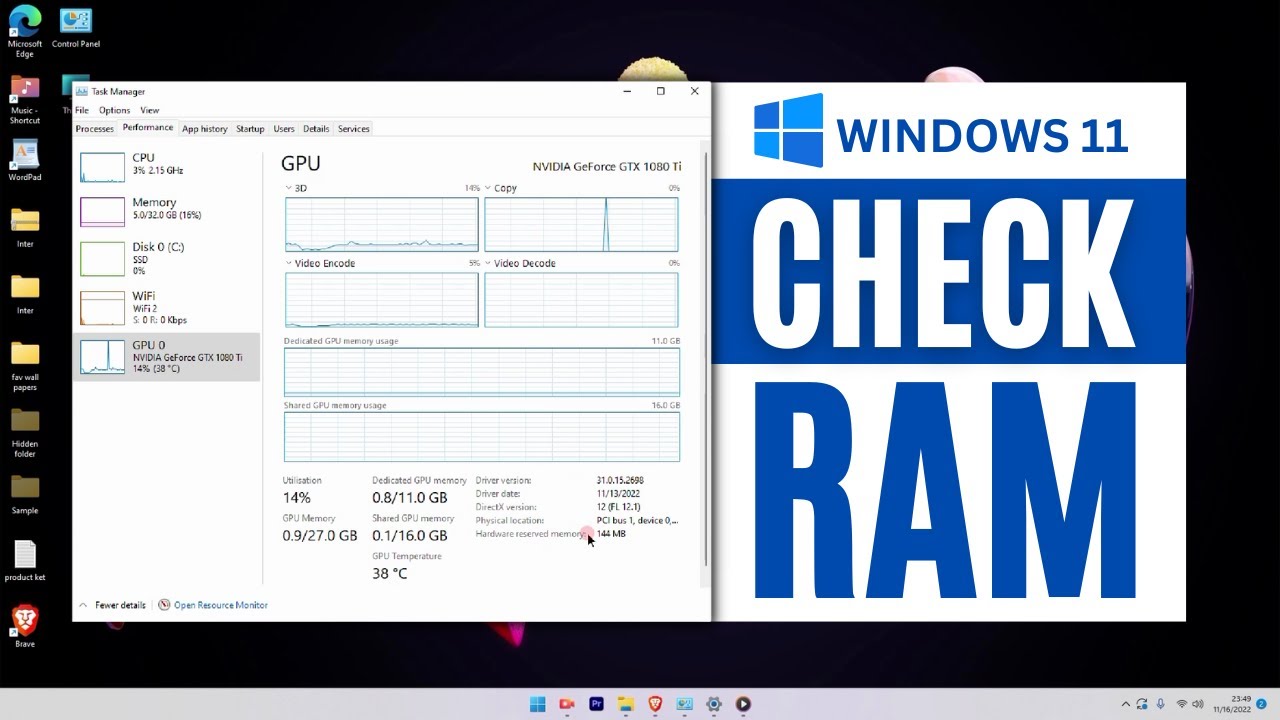Click the Dedicated GPU memory usage graph
Viewport: 1280px width, 720px height.
point(481,372)
